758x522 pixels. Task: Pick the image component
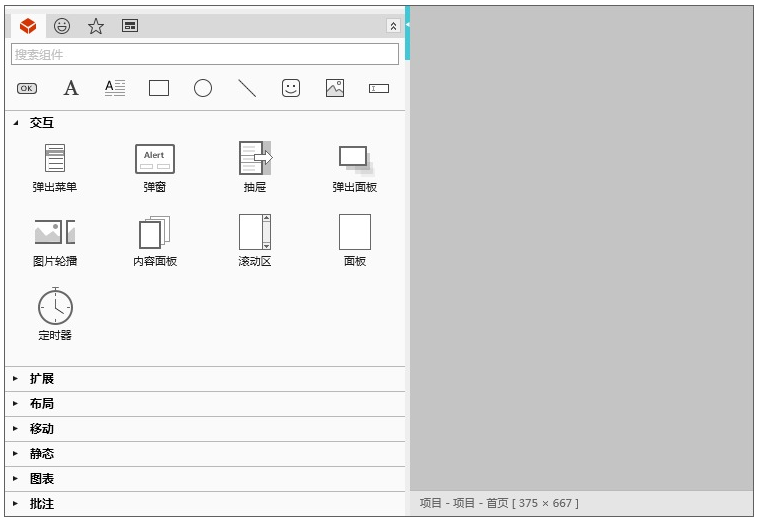[335, 88]
